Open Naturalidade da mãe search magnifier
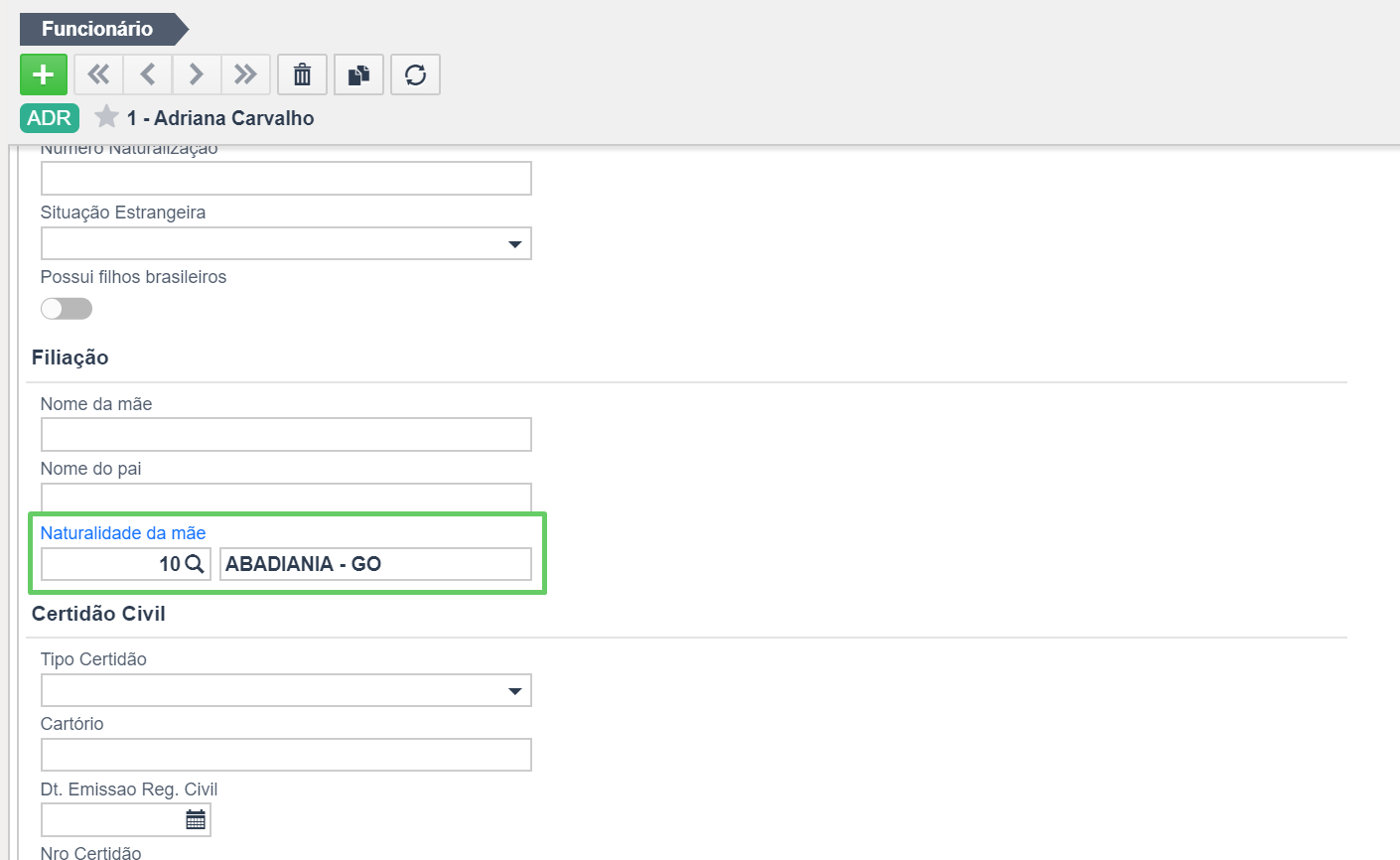The height and width of the screenshot is (860, 1400). click(195, 564)
